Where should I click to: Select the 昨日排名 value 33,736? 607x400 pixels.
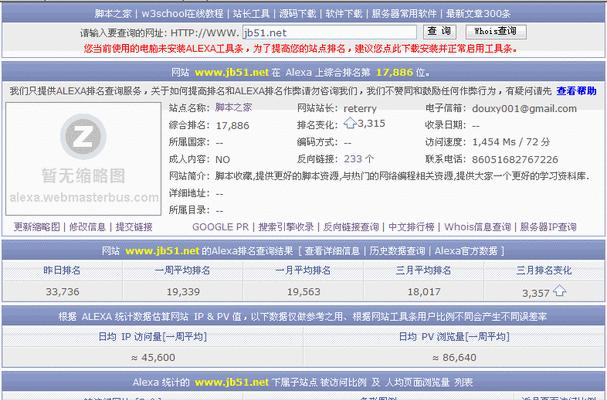(x=62, y=292)
